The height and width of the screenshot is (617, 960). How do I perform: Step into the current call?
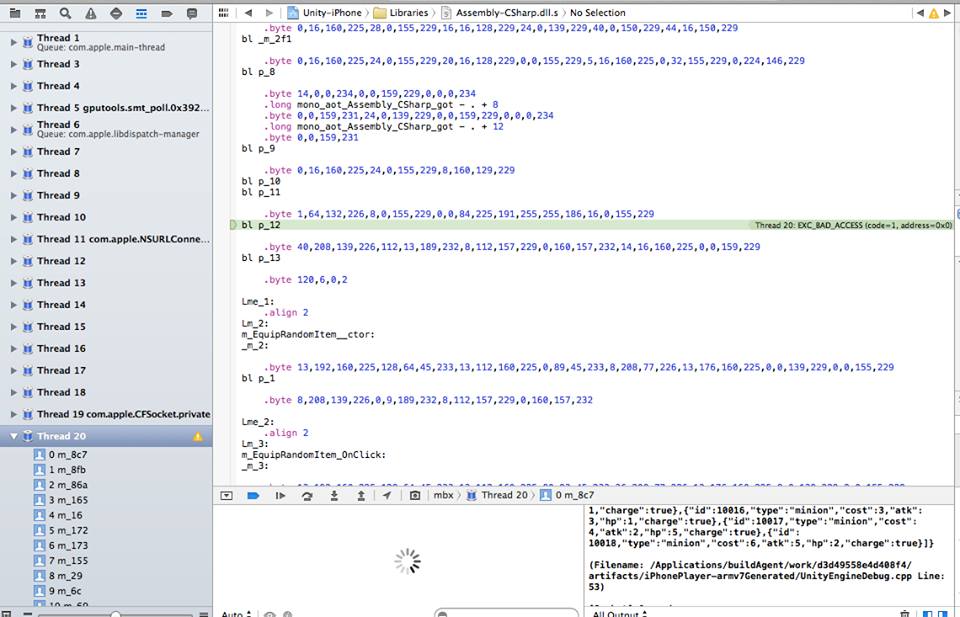click(x=334, y=495)
